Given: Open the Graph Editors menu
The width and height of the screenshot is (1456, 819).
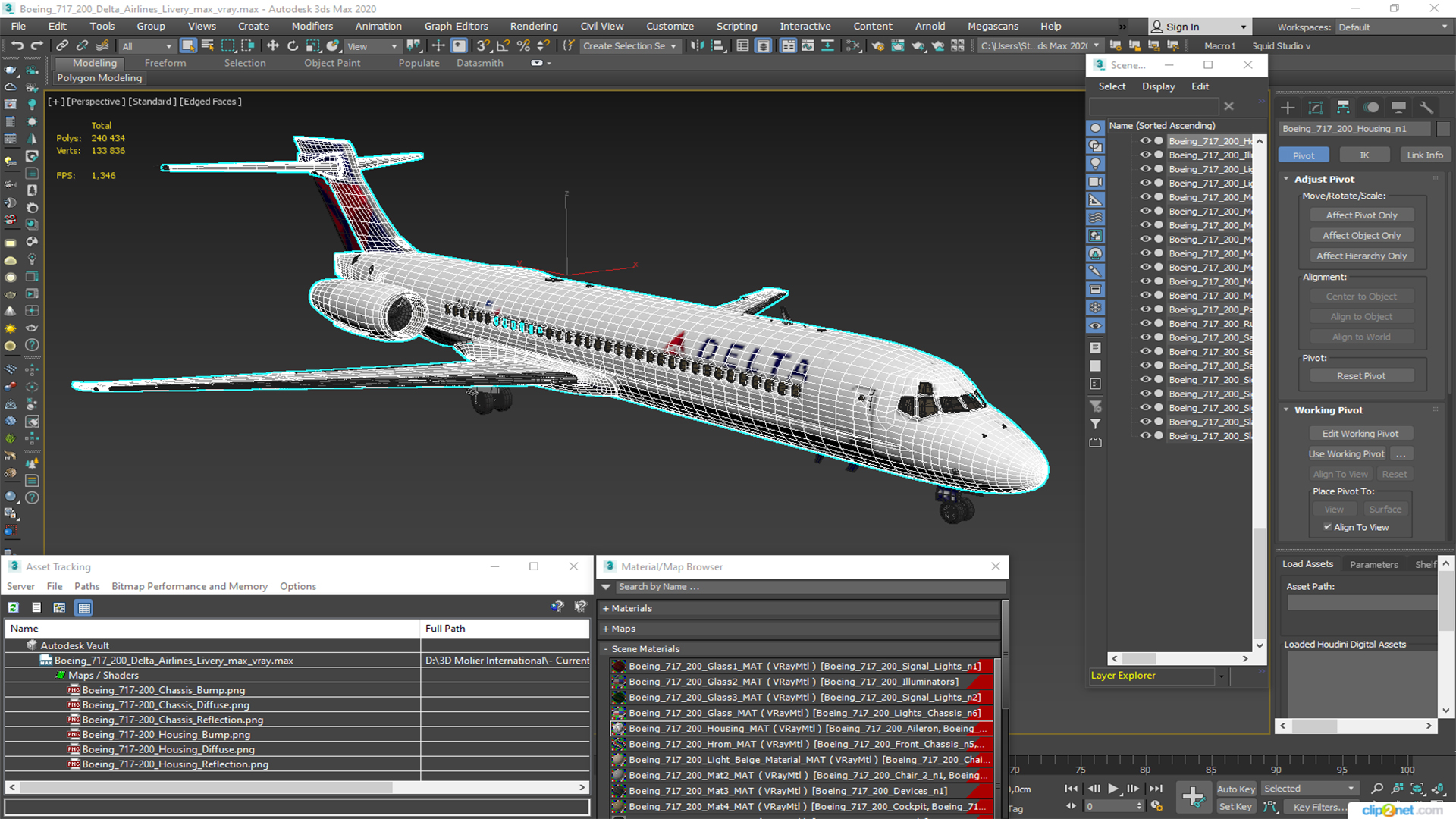Looking at the screenshot, I should (x=456, y=26).
